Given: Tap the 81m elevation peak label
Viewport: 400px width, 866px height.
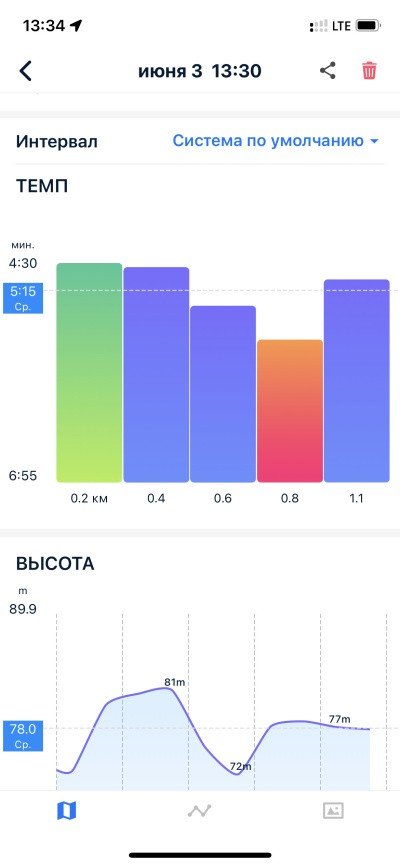Looking at the screenshot, I should [x=175, y=682].
